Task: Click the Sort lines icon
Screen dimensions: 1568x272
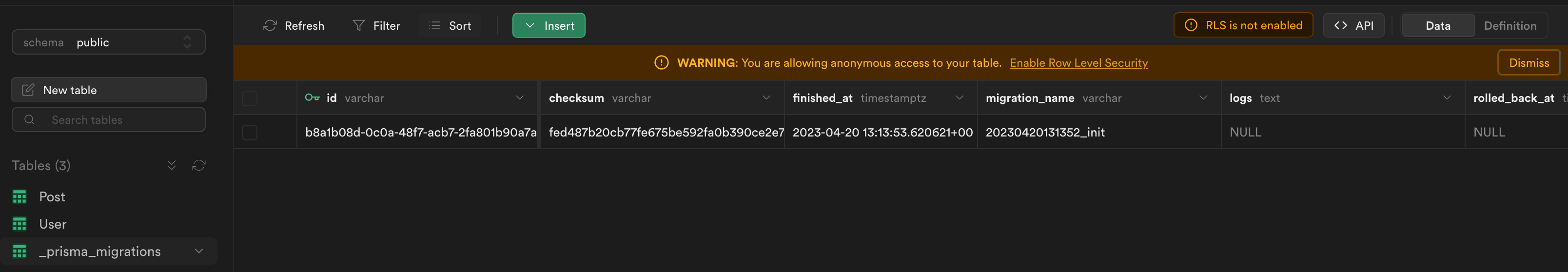Action: tap(434, 25)
